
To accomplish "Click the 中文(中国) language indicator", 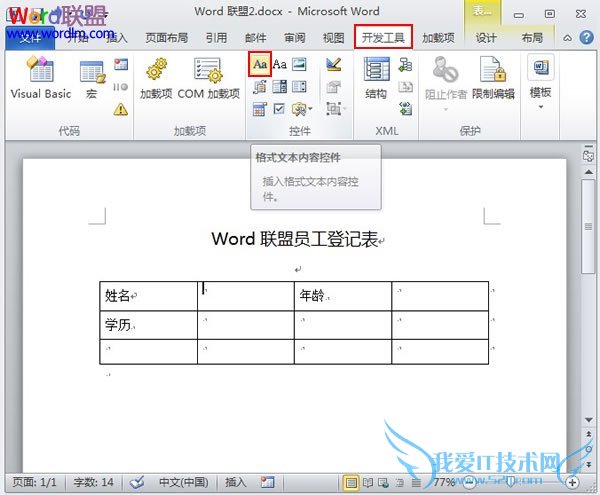I will pyautogui.click(x=184, y=482).
